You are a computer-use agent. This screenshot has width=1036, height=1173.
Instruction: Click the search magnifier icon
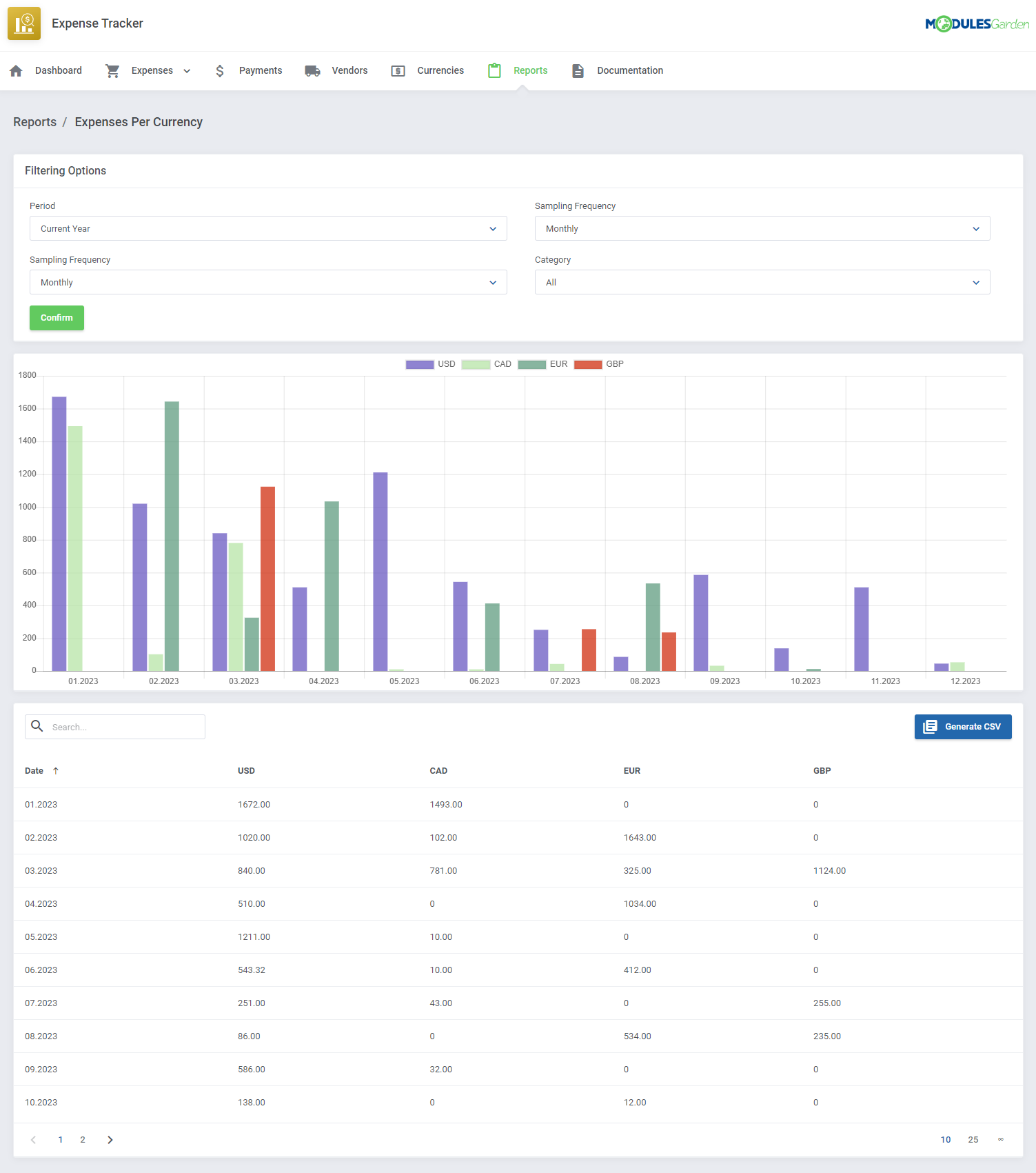click(37, 726)
